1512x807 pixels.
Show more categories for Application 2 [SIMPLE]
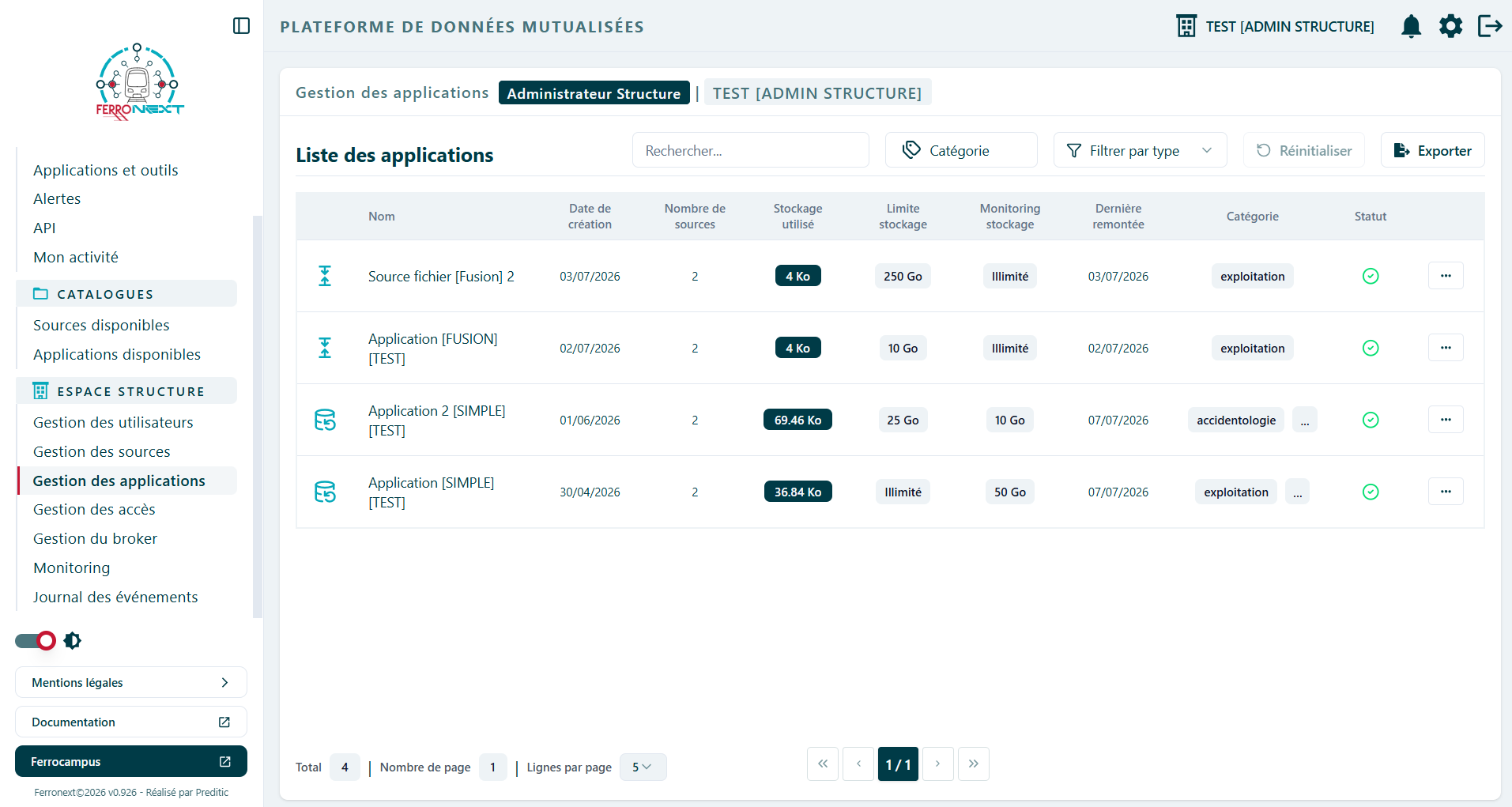point(1305,420)
